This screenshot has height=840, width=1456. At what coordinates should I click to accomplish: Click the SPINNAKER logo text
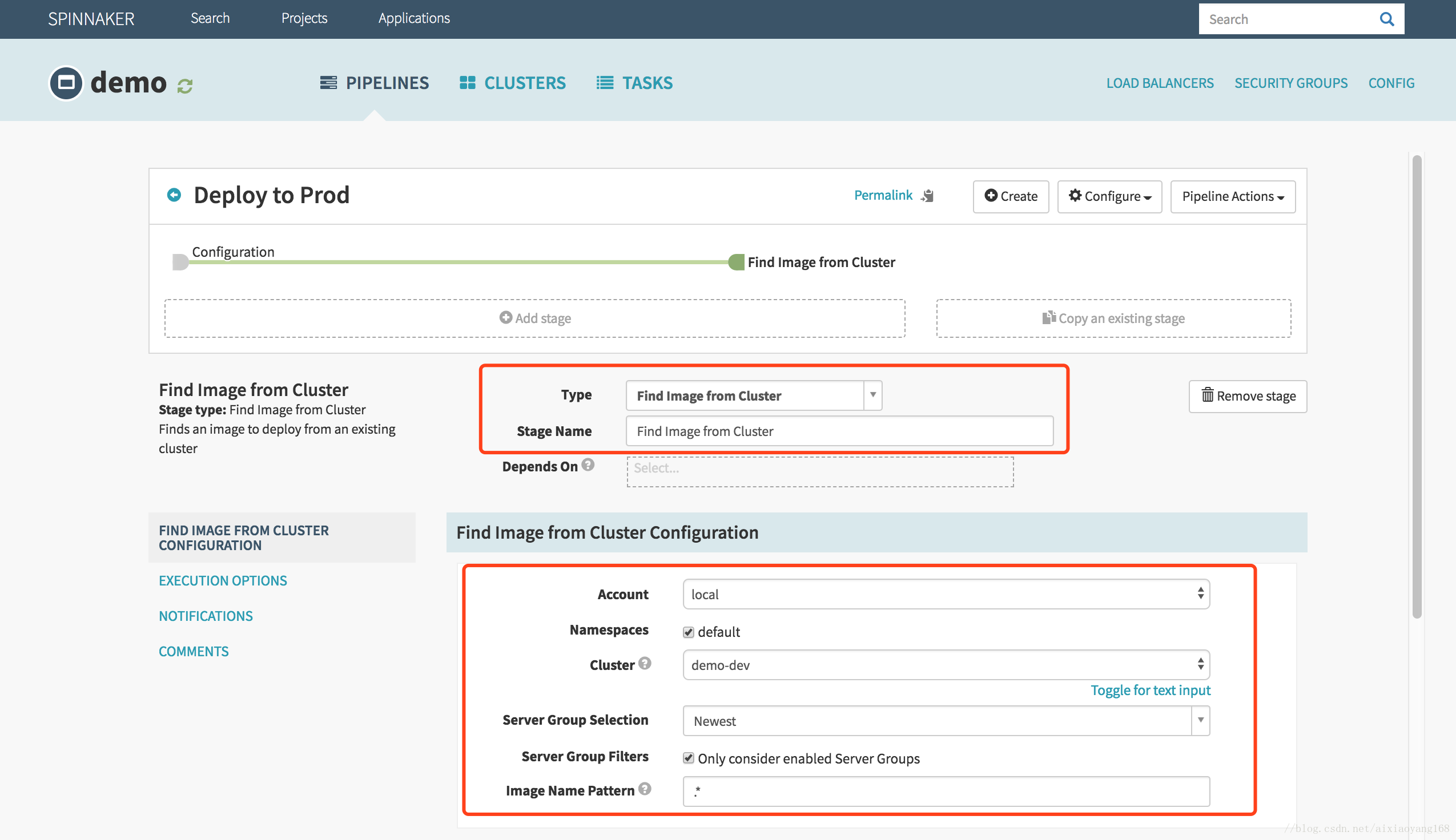point(91,19)
